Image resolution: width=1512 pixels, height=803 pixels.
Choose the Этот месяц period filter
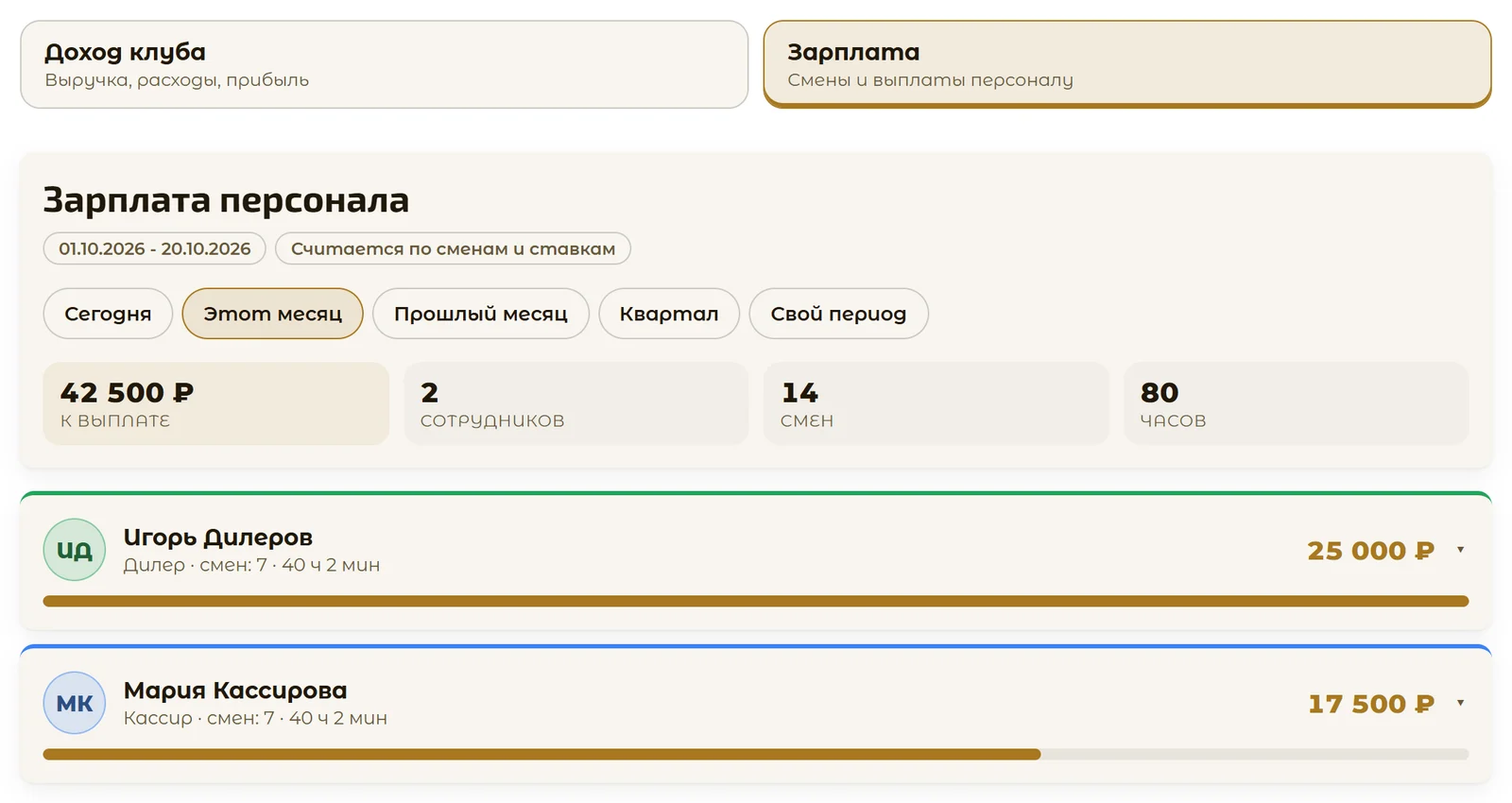point(272,314)
